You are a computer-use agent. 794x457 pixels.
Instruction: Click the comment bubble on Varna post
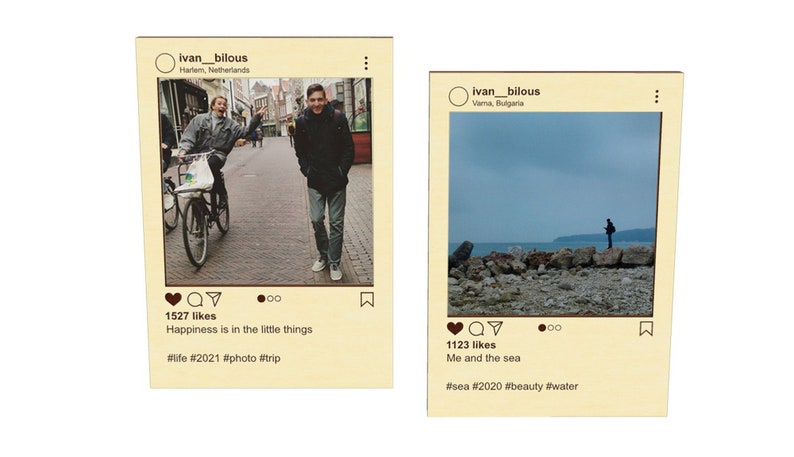(x=477, y=329)
